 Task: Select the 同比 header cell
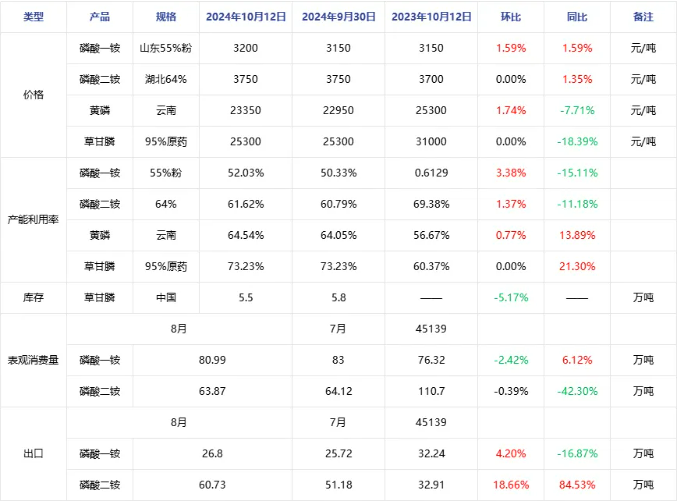coord(577,17)
